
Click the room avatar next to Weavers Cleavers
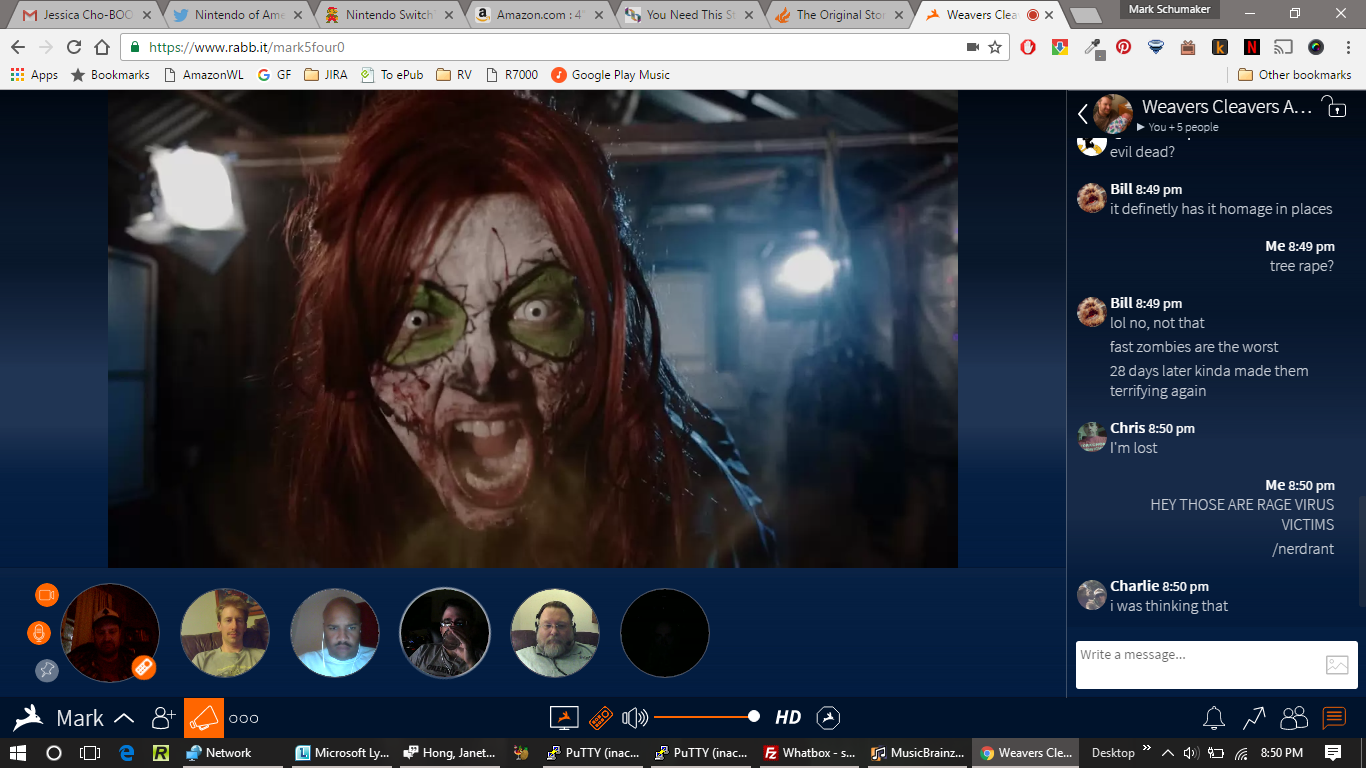tap(1113, 113)
